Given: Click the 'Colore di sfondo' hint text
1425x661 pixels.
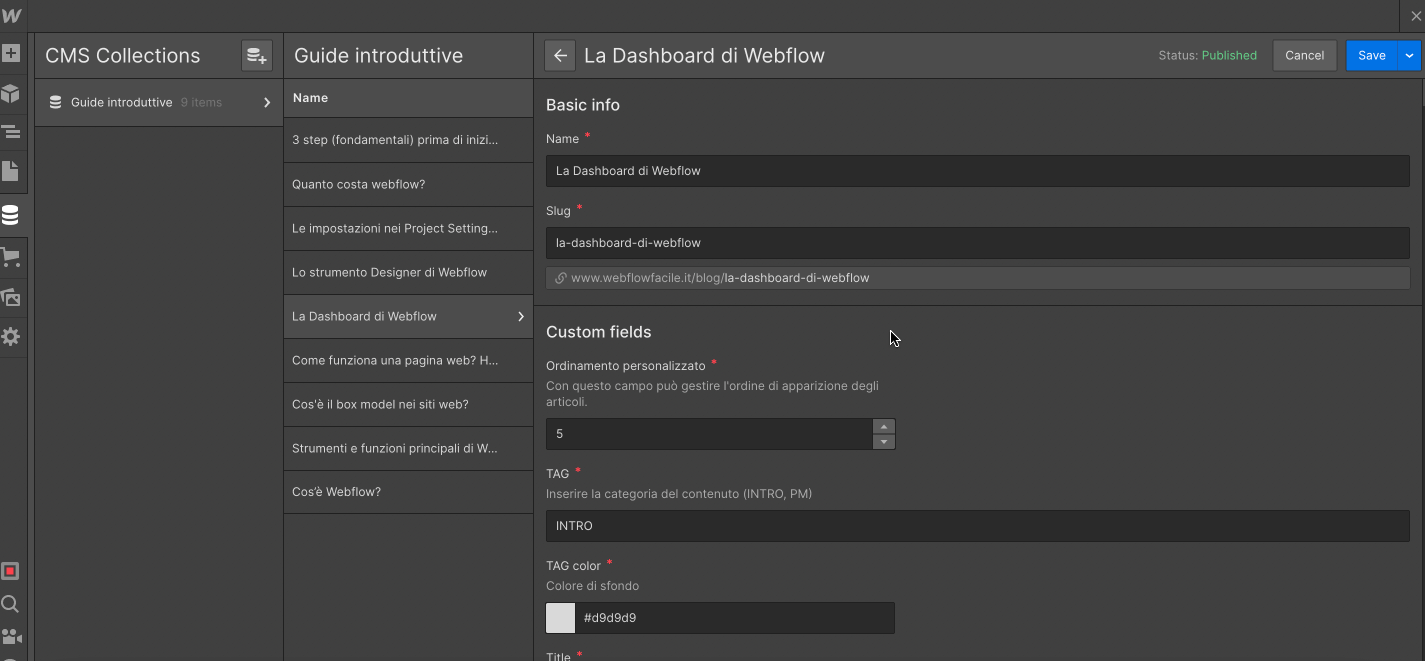Looking at the screenshot, I should pos(592,586).
